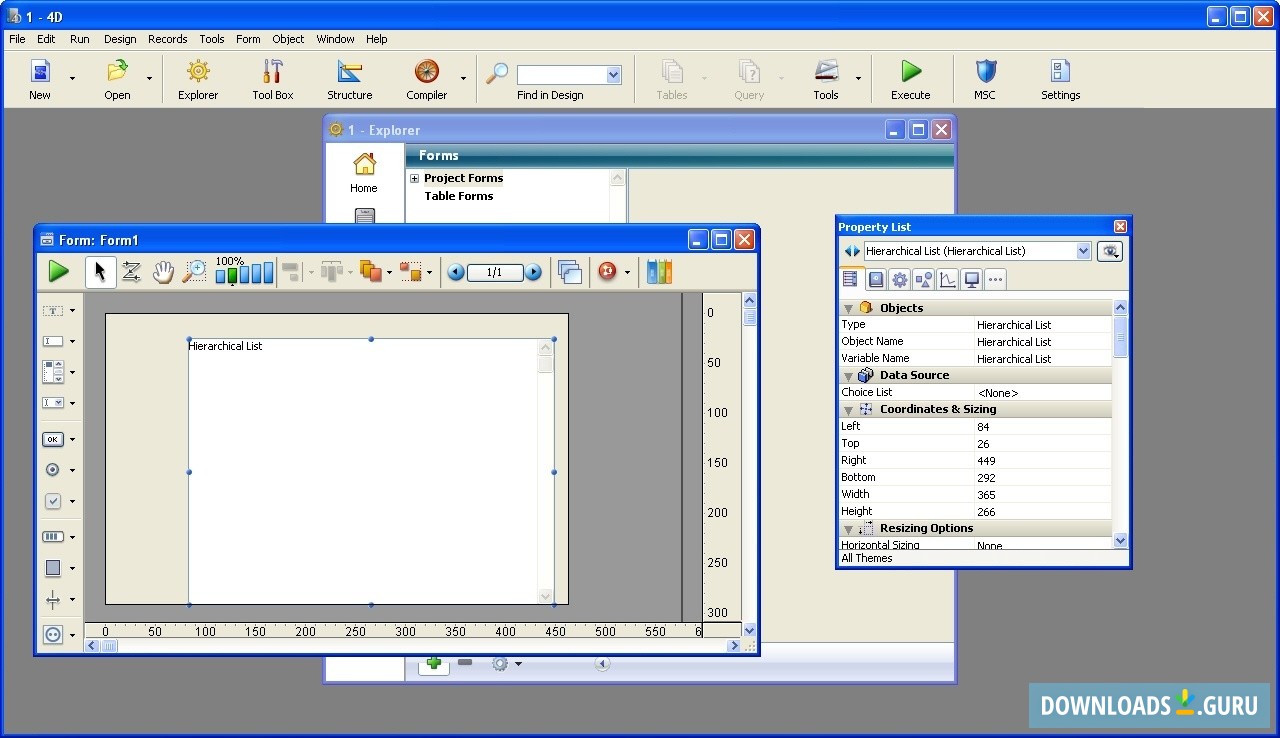Click the entry order tool icon
This screenshot has width=1280, height=738.
pos(131,272)
